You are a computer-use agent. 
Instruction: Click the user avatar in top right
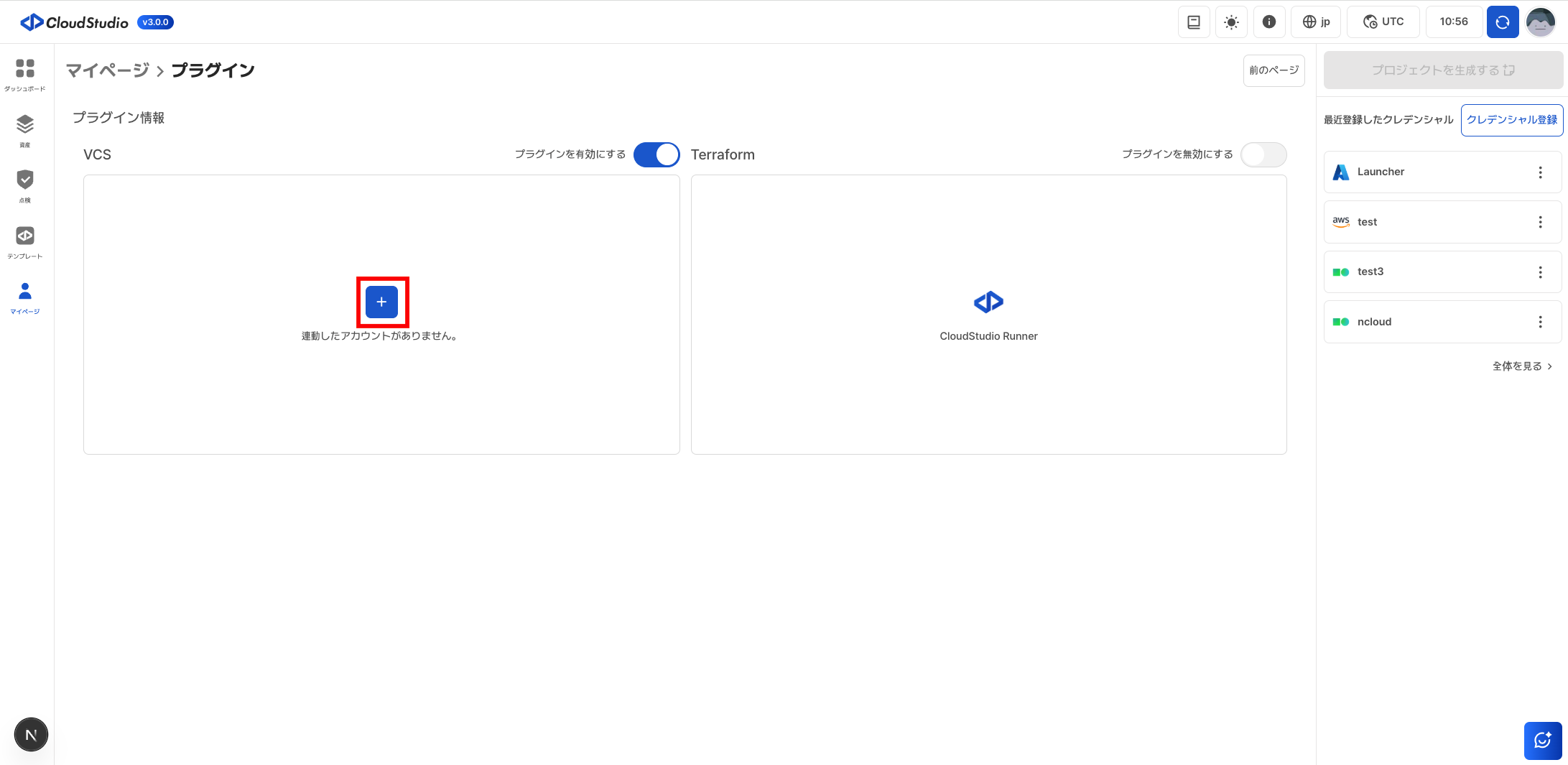click(1540, 22)
